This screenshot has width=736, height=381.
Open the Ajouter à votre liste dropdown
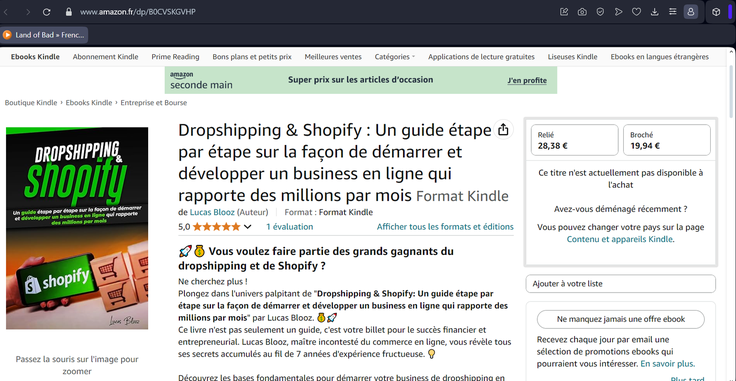pos(621,284)
